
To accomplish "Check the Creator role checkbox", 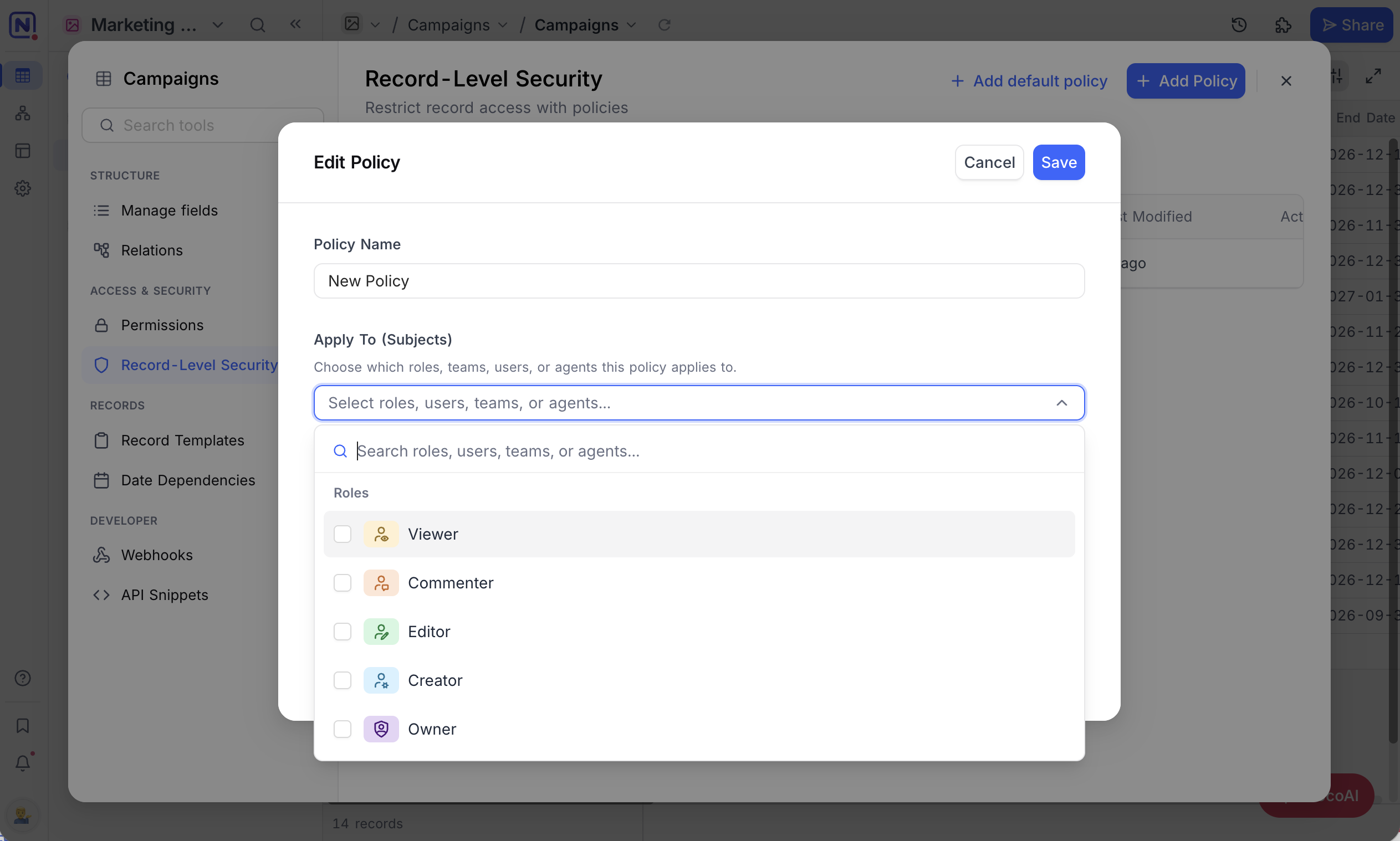I will 343,680.
